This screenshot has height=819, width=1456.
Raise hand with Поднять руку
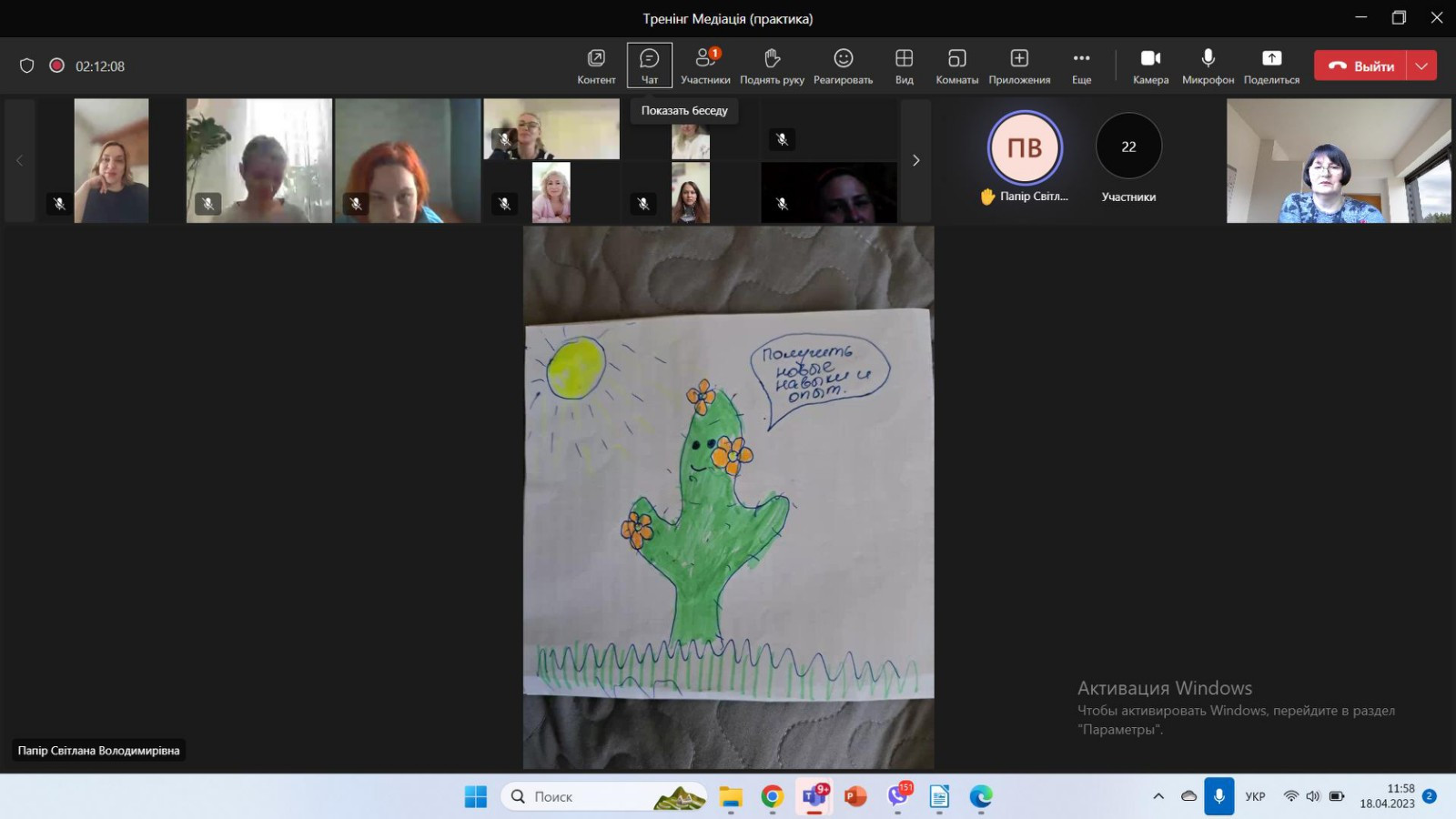coord(772,66)
